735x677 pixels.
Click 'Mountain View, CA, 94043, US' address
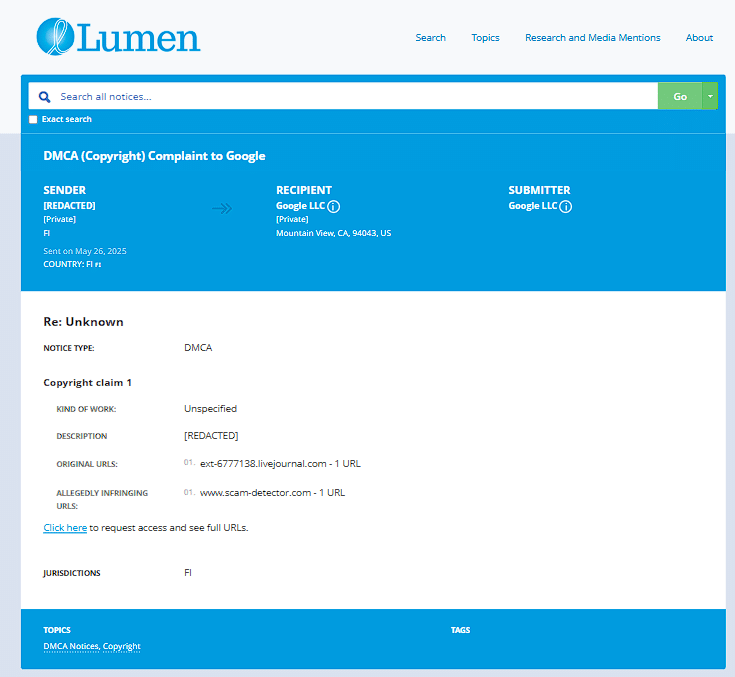pyautogui.click(x=333, y=233)
